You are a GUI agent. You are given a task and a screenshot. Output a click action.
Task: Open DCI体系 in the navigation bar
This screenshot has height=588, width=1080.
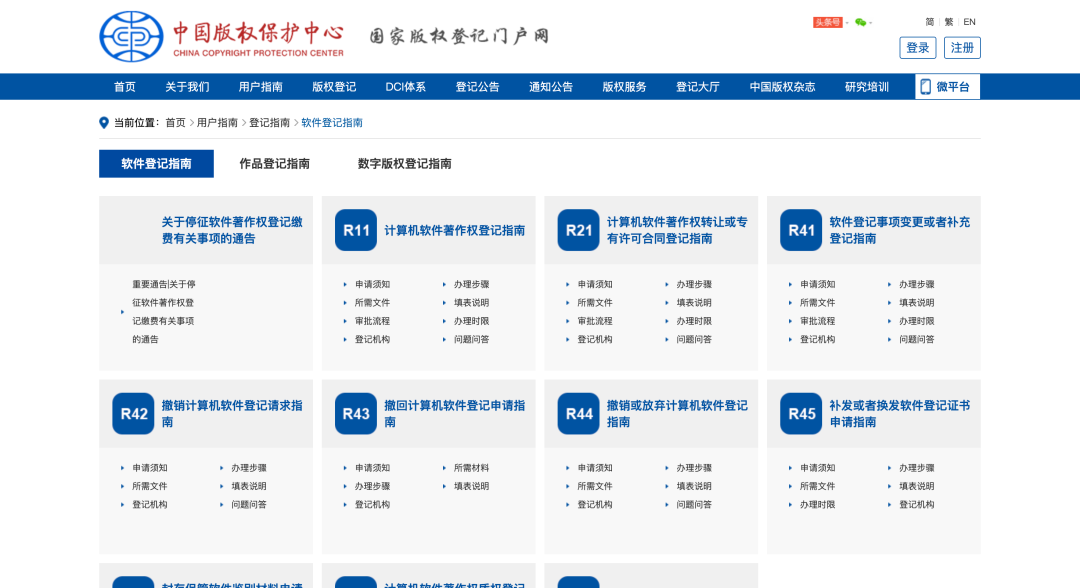pyautogui.click(x=406, y=87)
